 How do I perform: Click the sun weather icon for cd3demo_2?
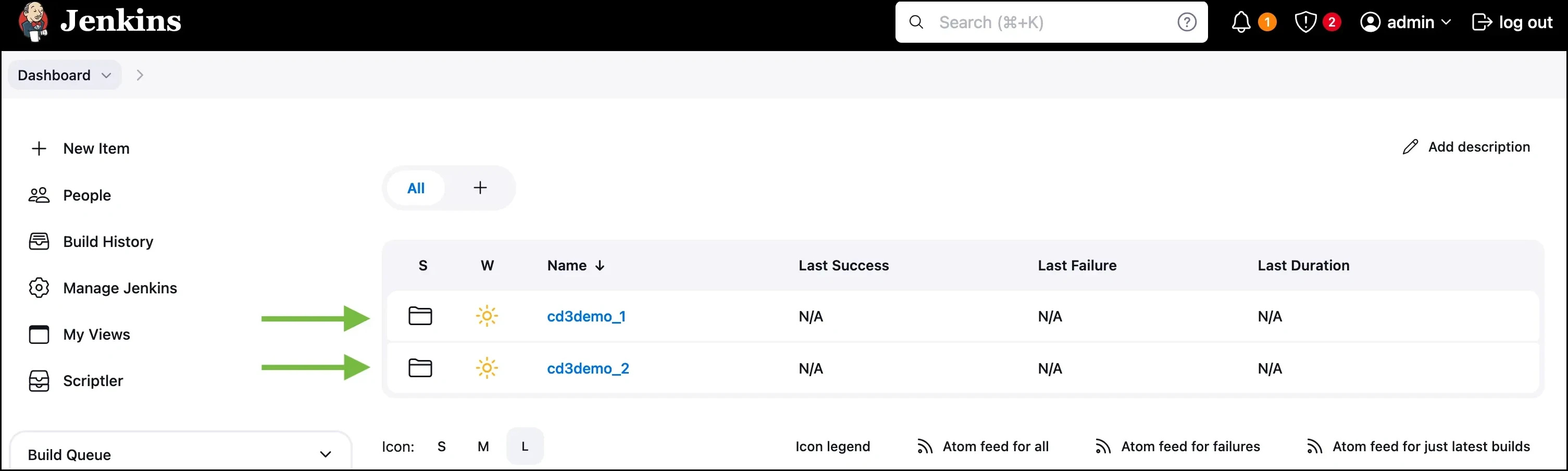pyautogui.click(x=487, y=368)
